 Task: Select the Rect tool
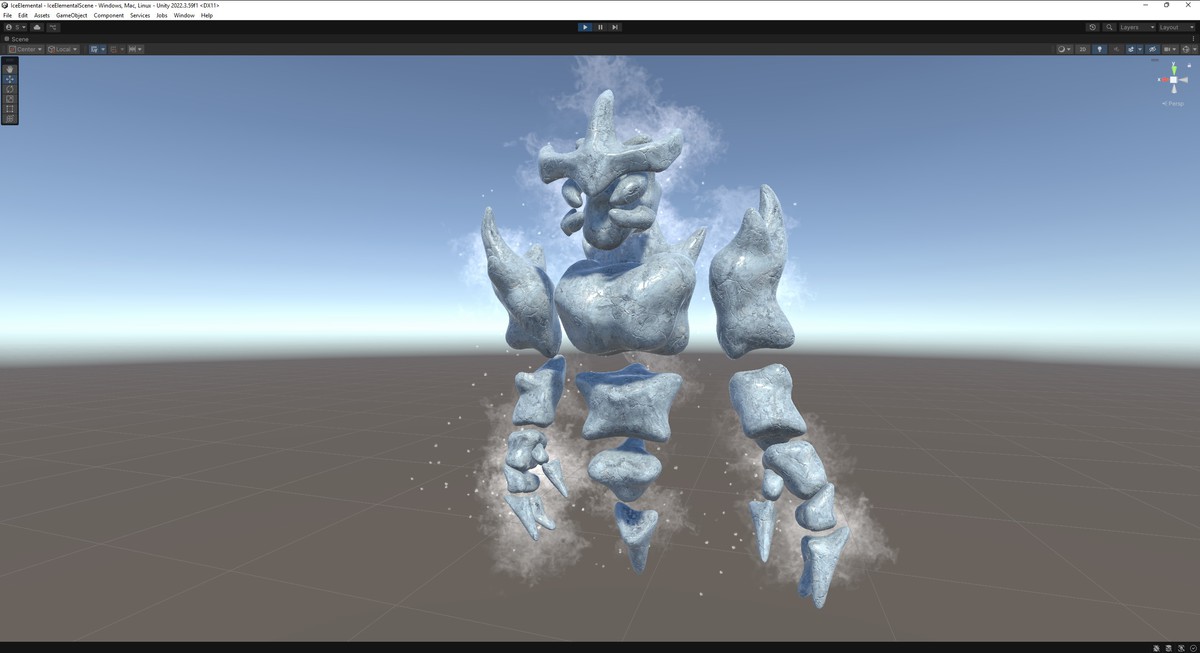pyautogui.click(x=10, y=109)
